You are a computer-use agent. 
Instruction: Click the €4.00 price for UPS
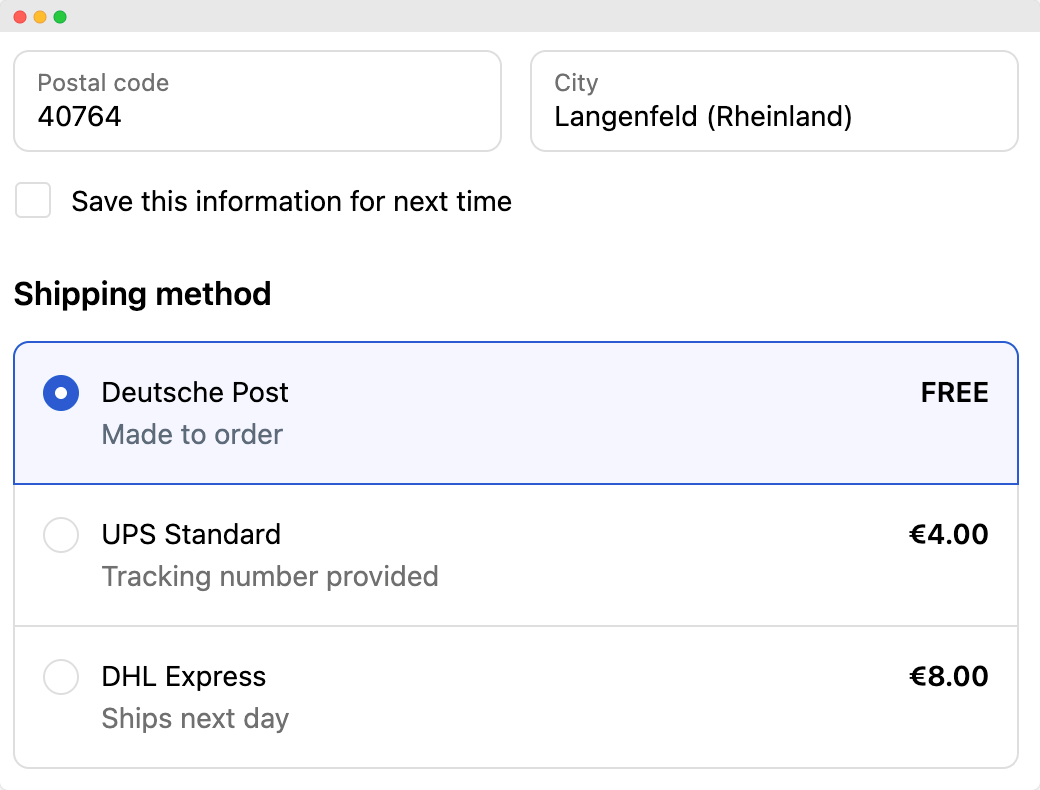coord(948,534)
